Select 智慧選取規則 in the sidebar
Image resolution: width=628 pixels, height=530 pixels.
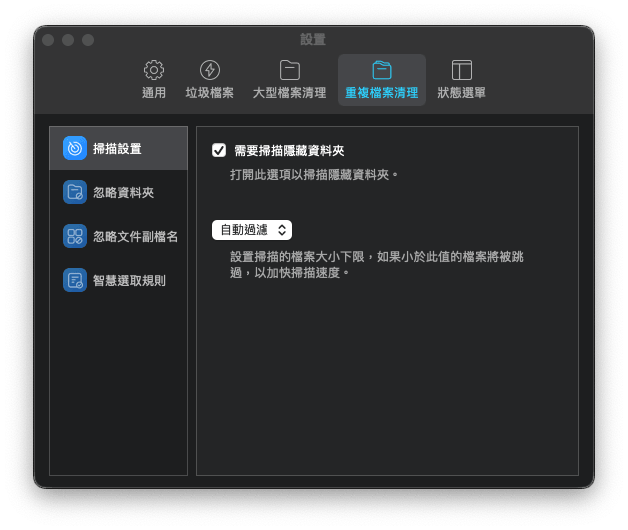(x=119, y=280)
